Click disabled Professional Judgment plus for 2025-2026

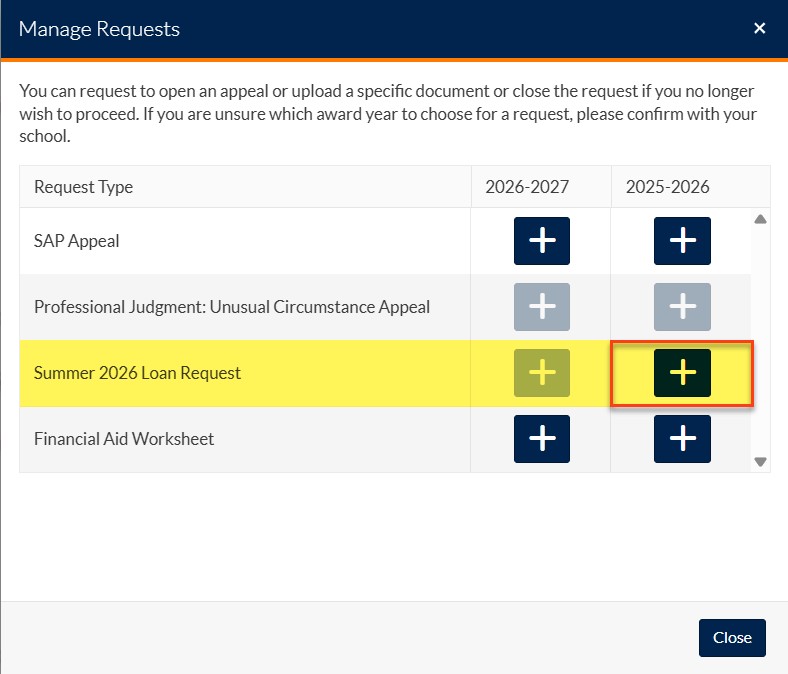(682, 307)
